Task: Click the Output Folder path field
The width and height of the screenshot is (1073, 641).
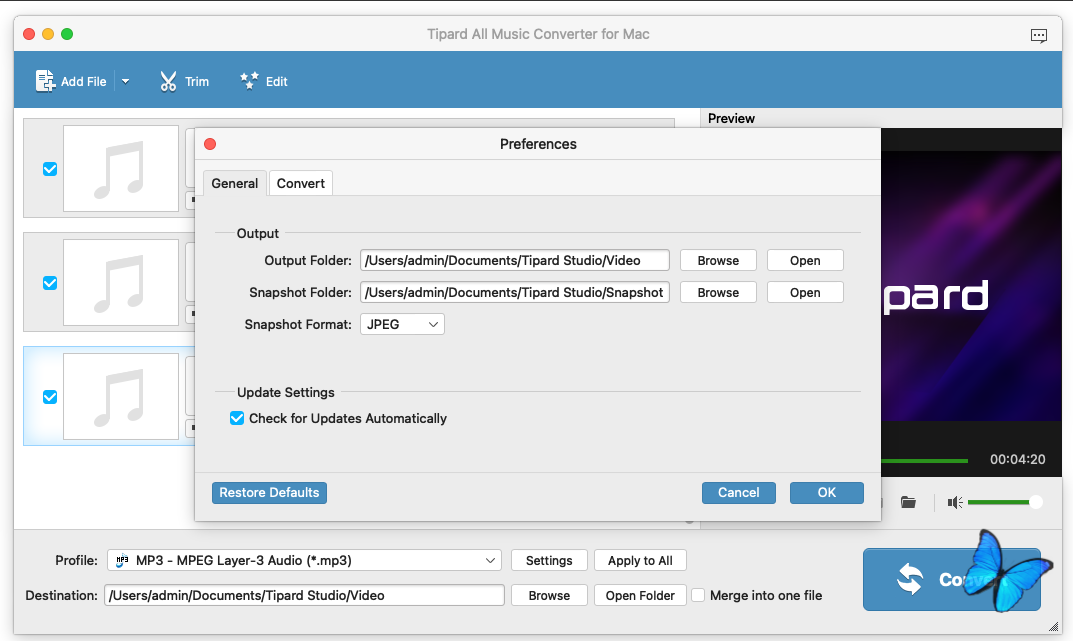Action: coord(515,261)
